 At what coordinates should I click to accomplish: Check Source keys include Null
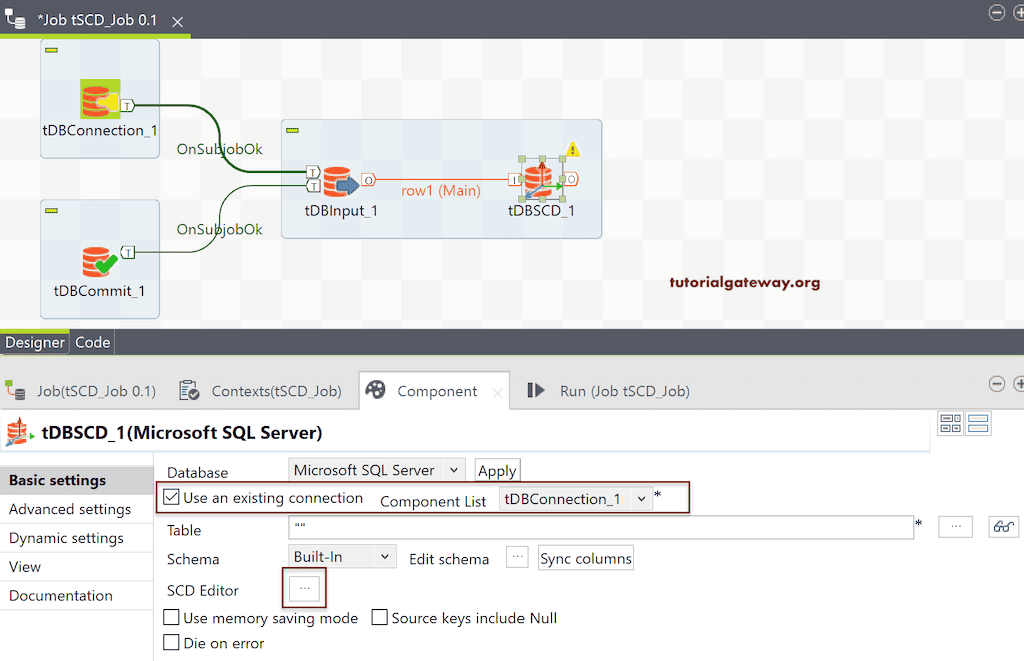click(x=379, y=618)
